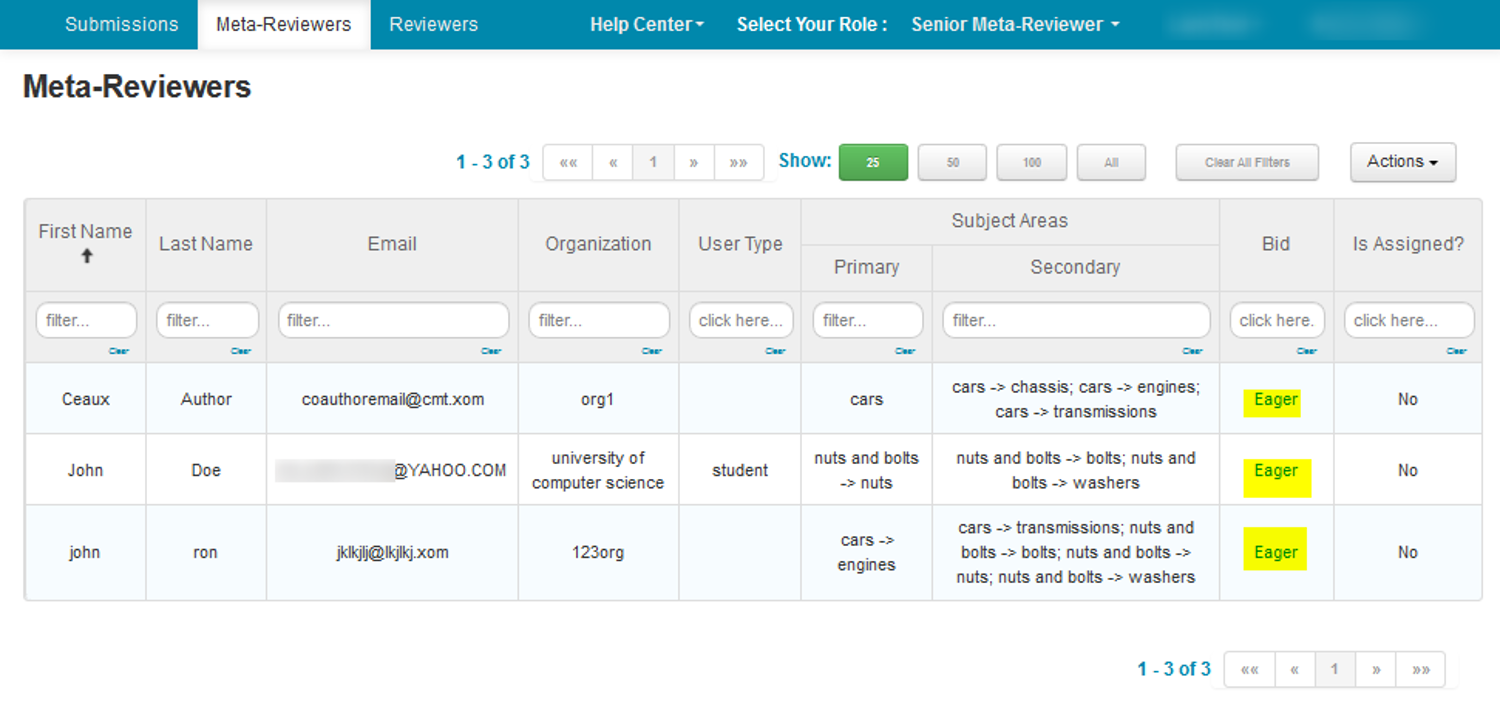Select page 1 in bottom pager
This screenshot has width=1500, height=708.
(x=1335, y=669)
